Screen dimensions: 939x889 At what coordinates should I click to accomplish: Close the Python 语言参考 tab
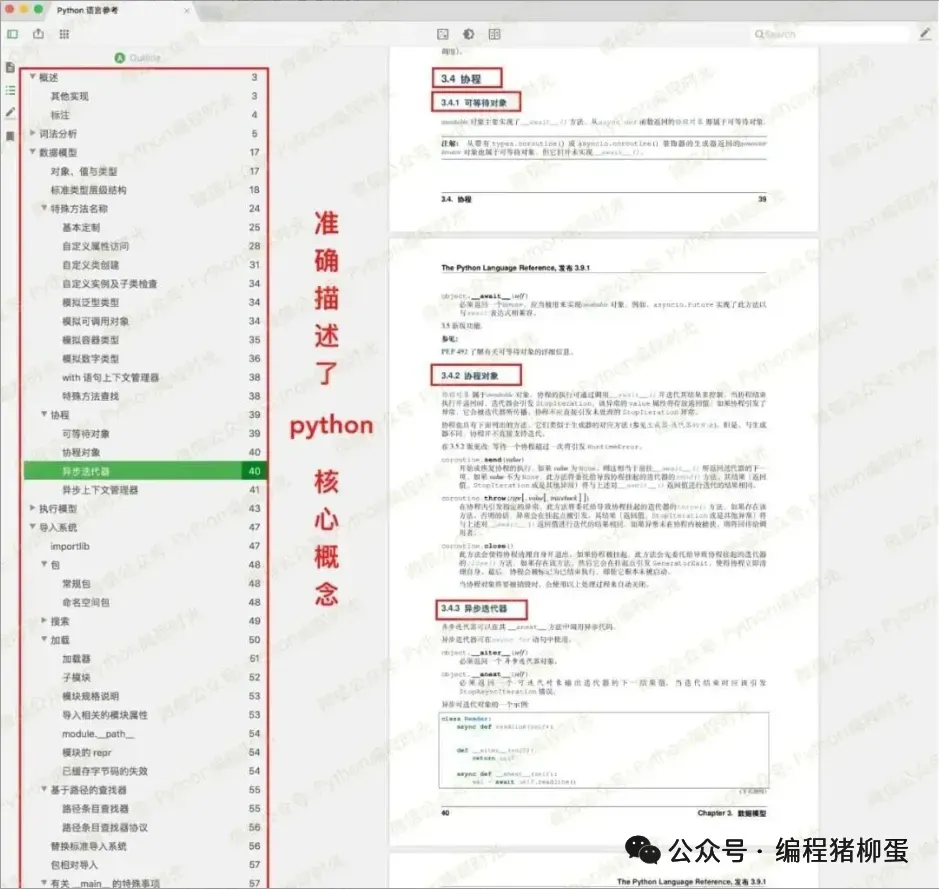point(187,10)
